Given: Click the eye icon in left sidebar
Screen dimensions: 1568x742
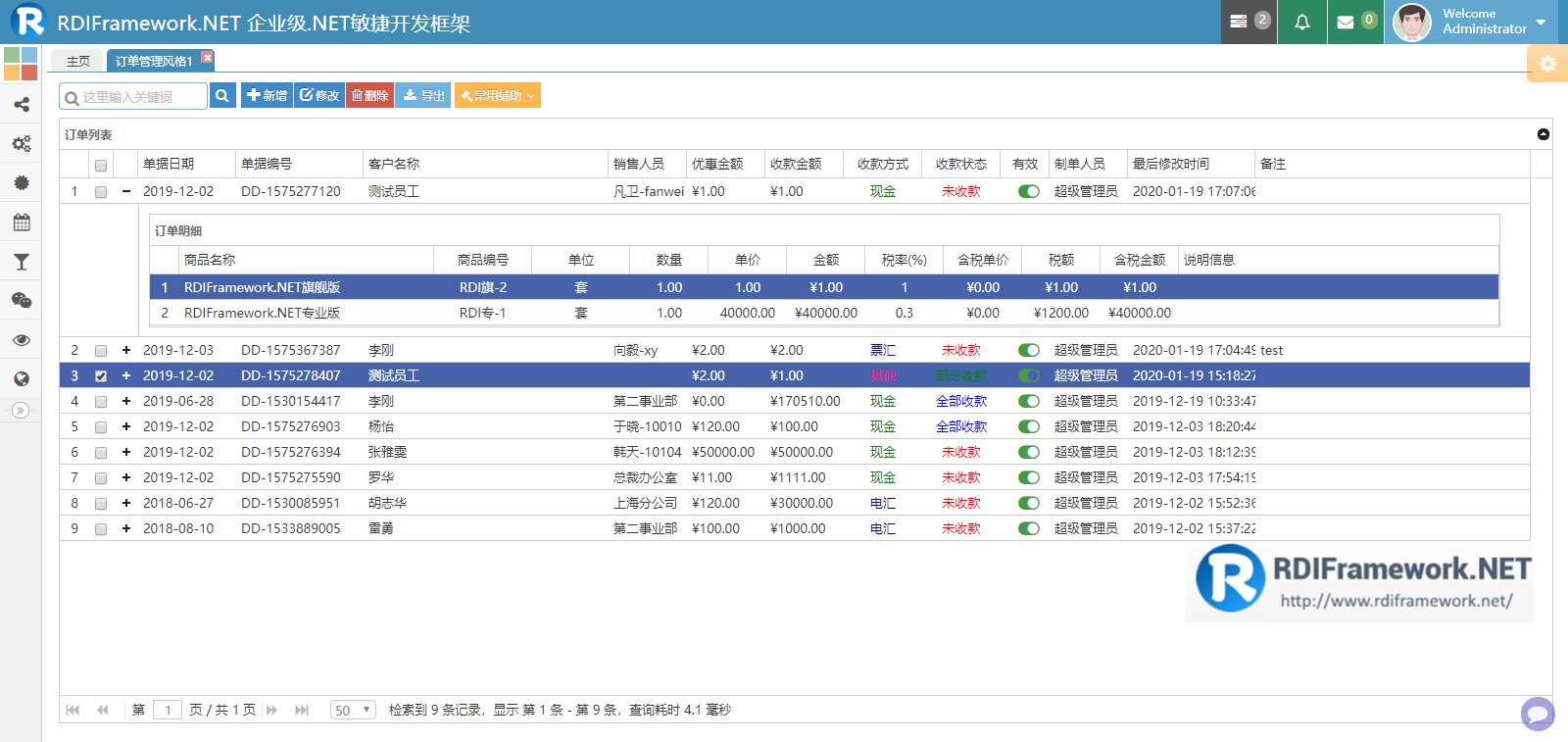Looking at the screenshot, I should click(21, 340).
